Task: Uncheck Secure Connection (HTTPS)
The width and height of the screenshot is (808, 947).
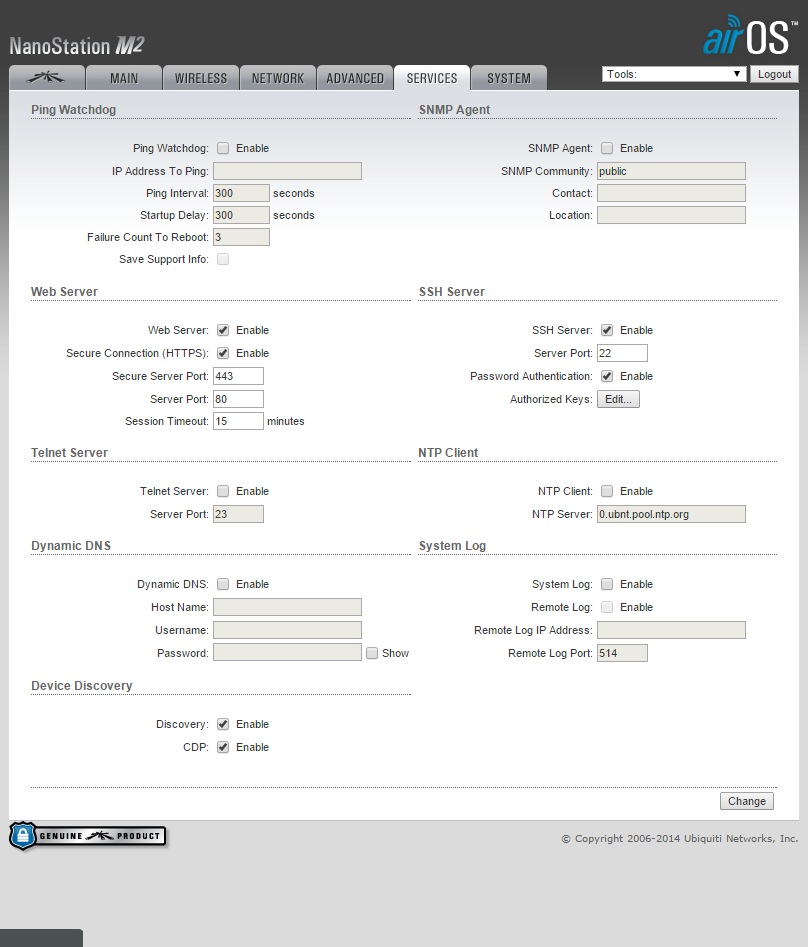Action: pyautogui.click(x=223, y=353)
